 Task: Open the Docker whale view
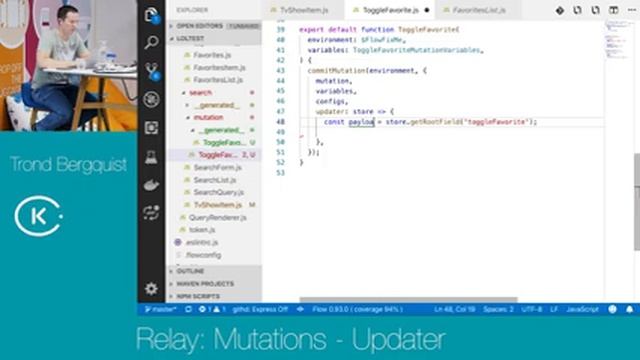[151, 185]
